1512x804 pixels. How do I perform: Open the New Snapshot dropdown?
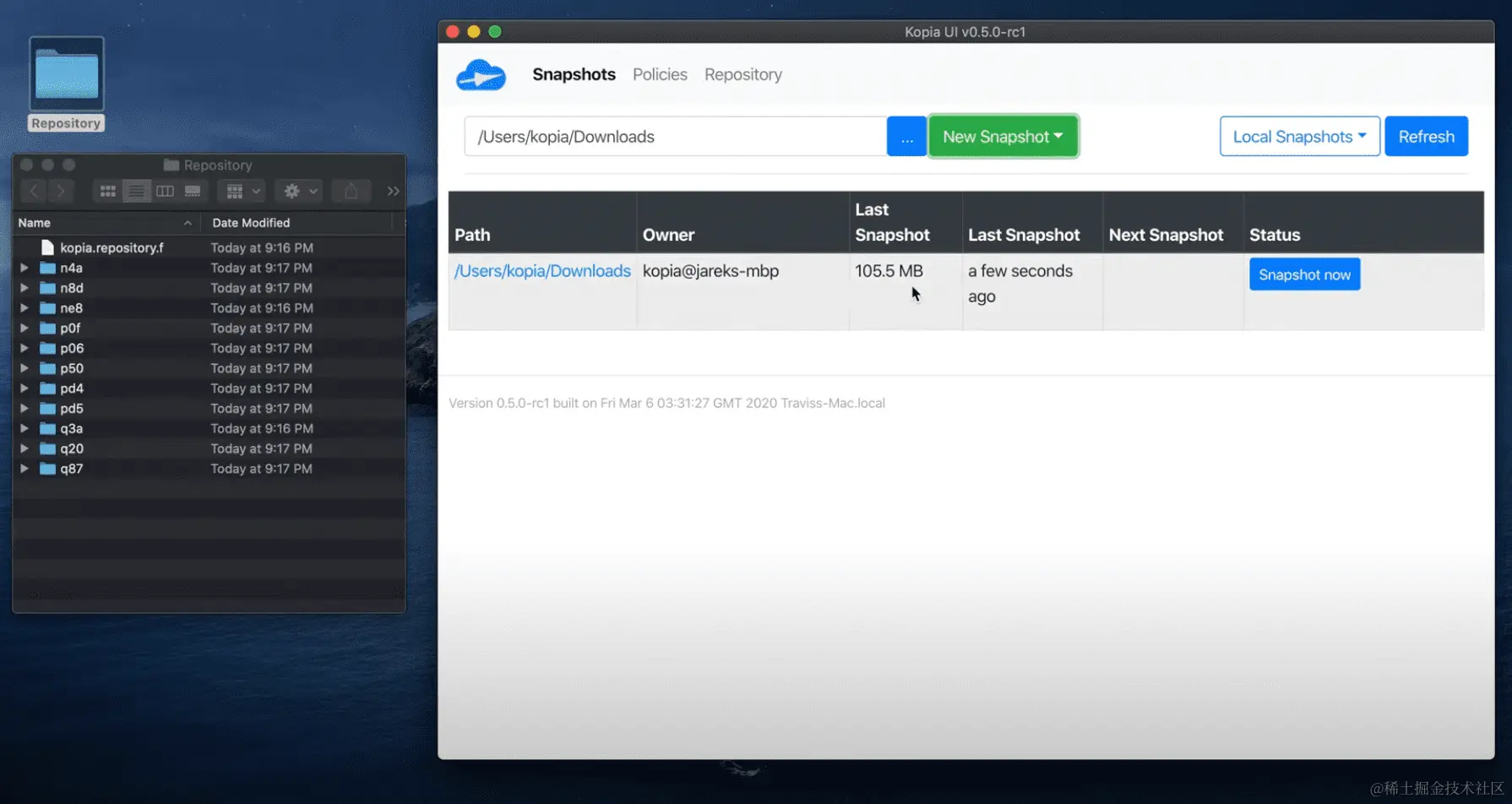pyautogui.click(x=1003, y=136)
